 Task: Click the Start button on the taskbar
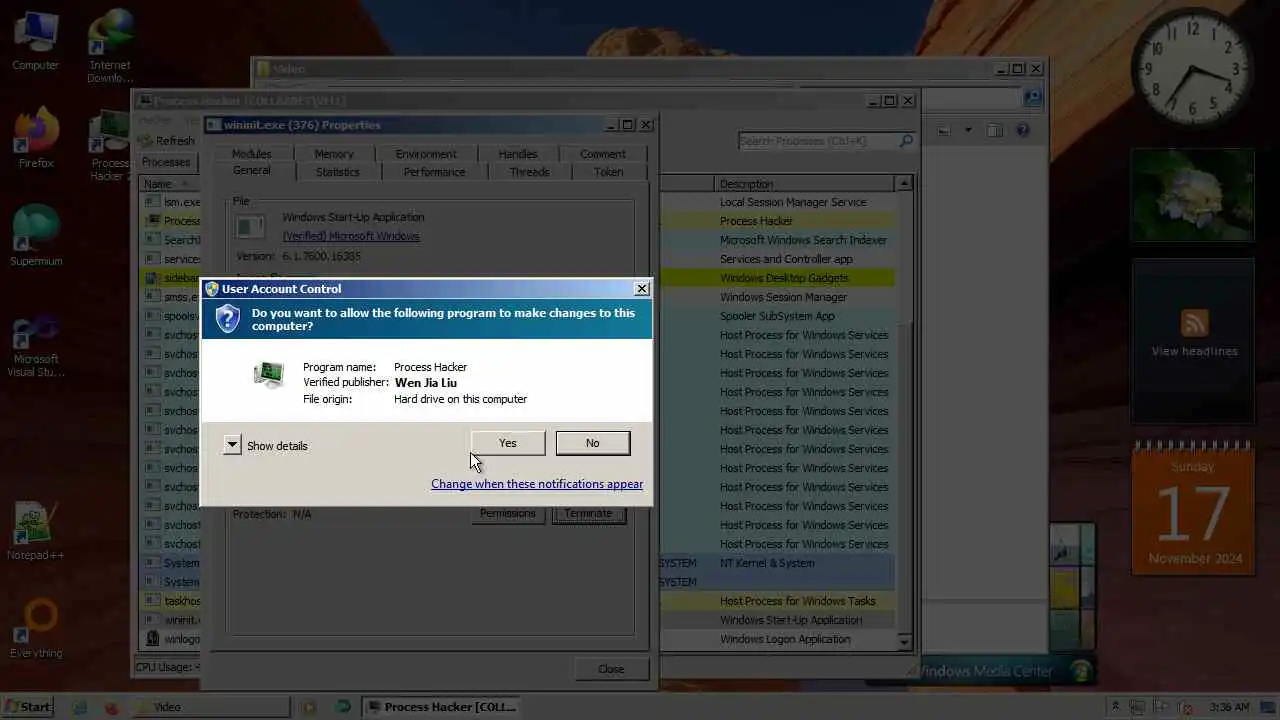[27, 707]
